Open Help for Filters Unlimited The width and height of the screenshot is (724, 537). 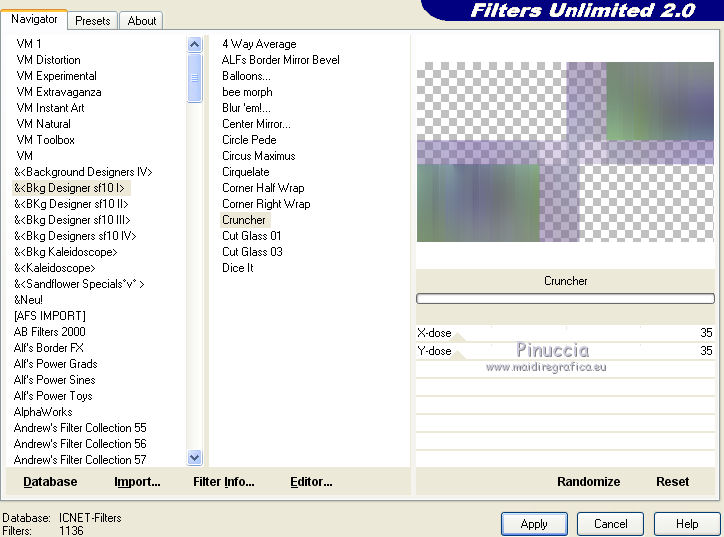coord(687,524)
